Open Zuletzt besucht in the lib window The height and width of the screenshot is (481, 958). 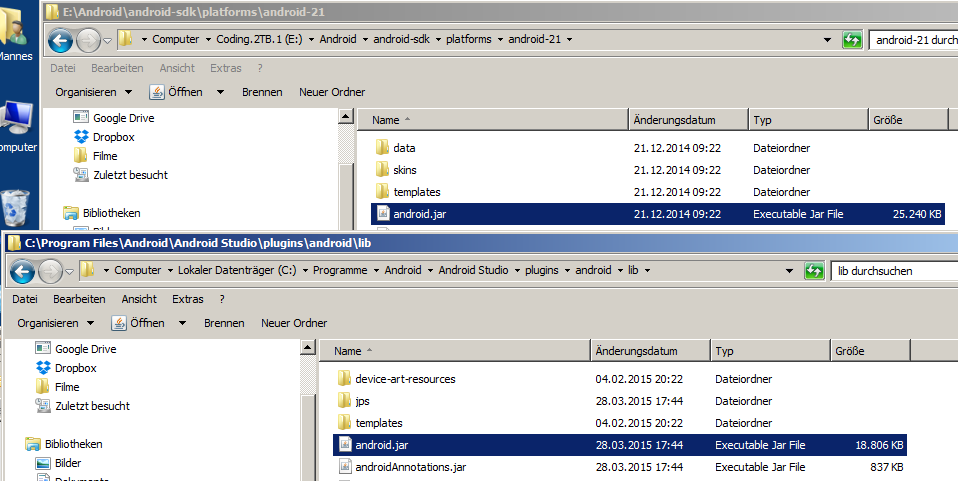pos(82,406)
